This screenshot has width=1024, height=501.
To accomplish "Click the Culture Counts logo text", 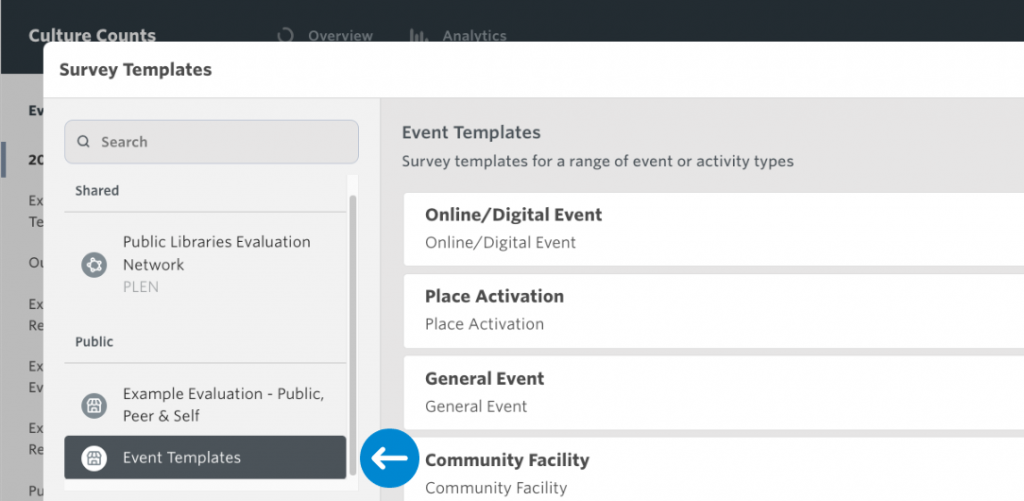I will [x=92, y=35].
